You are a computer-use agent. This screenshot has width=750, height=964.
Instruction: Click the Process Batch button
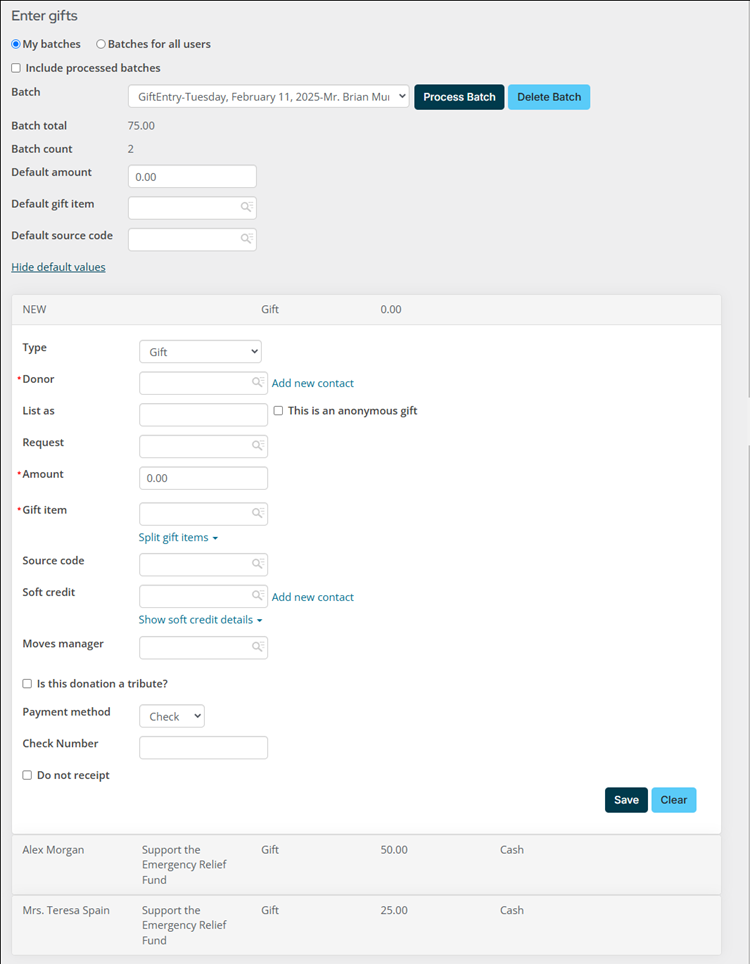459,97
